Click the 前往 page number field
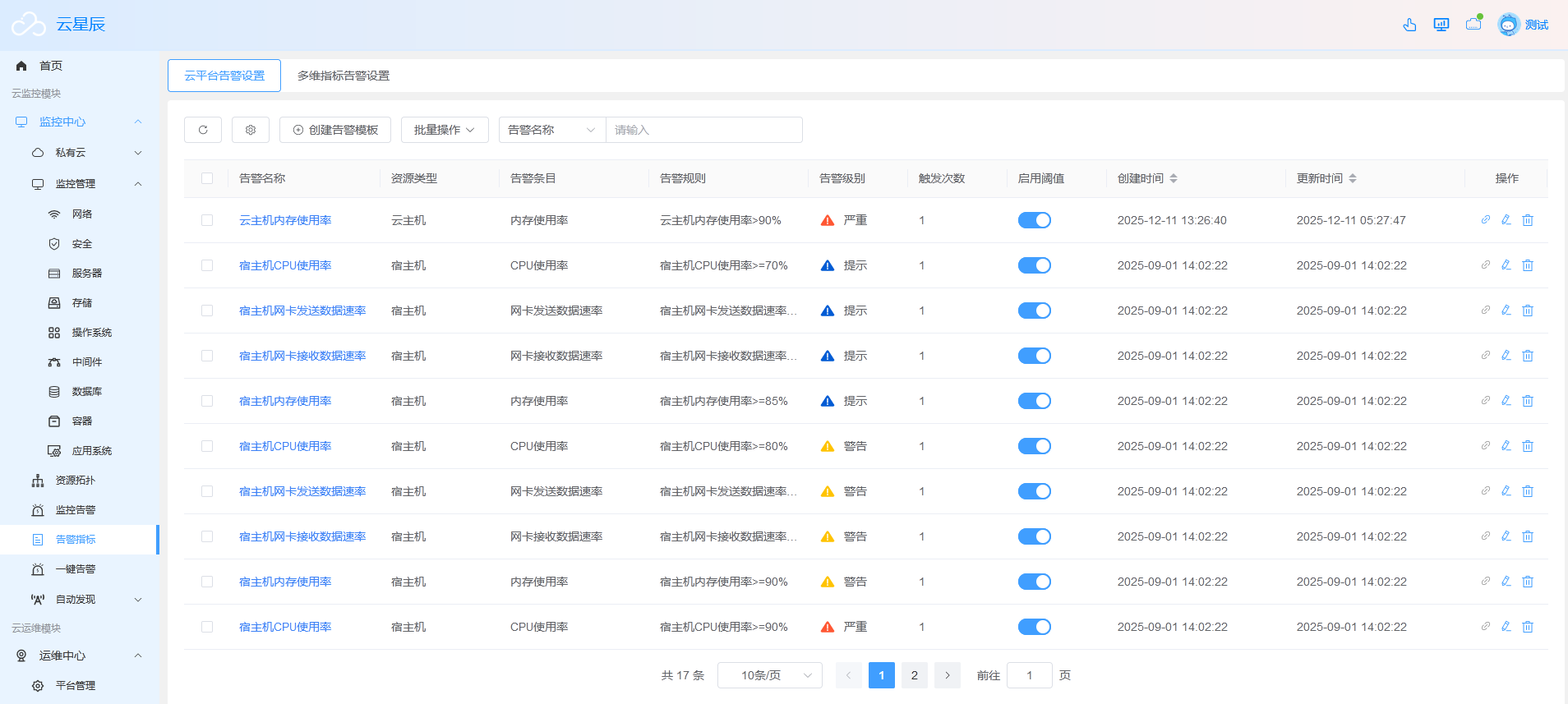The height and width of the screenshot is (704, 1568). click(x=1030, y=675)
